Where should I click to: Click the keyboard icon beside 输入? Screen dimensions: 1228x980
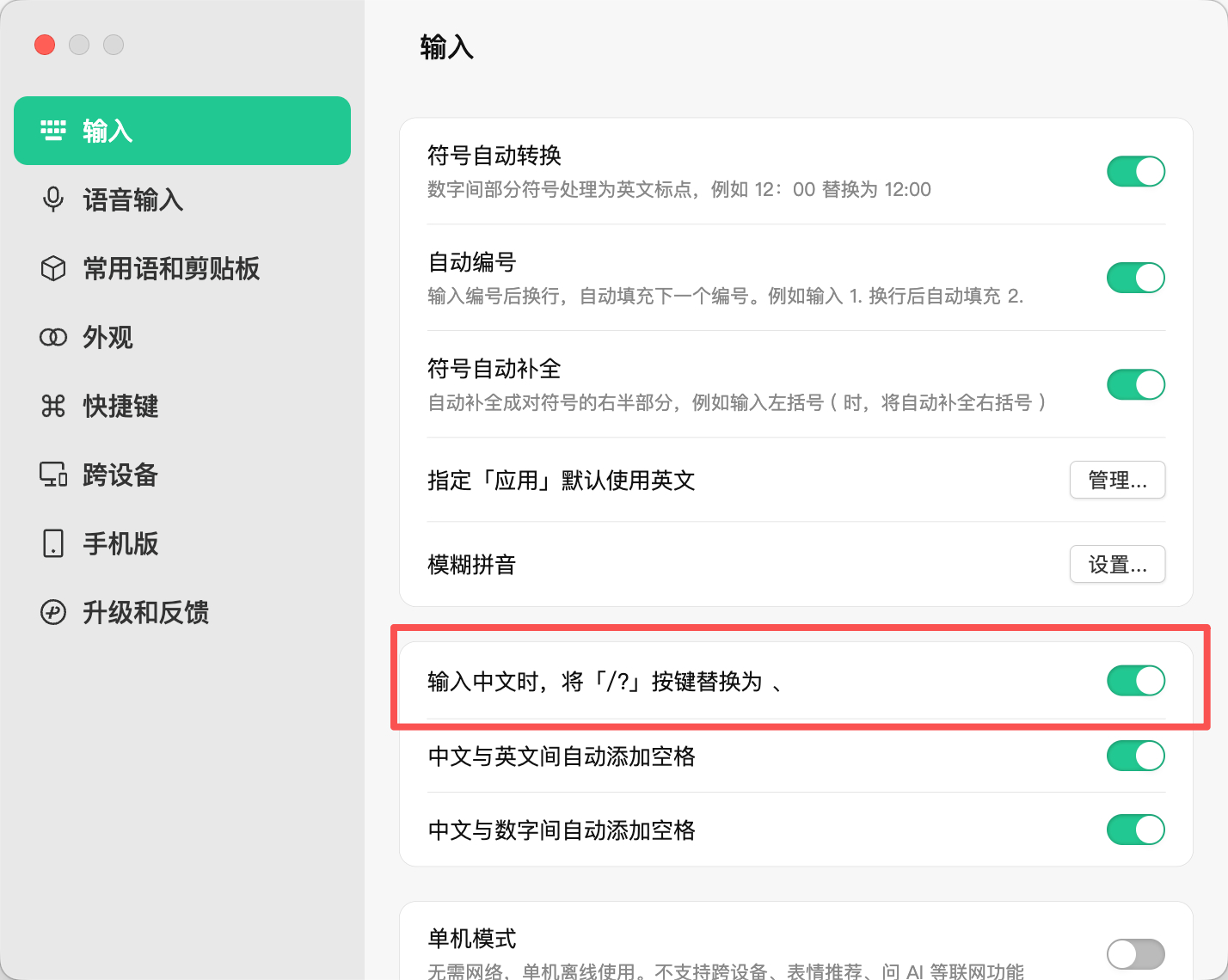click(53, 131)
